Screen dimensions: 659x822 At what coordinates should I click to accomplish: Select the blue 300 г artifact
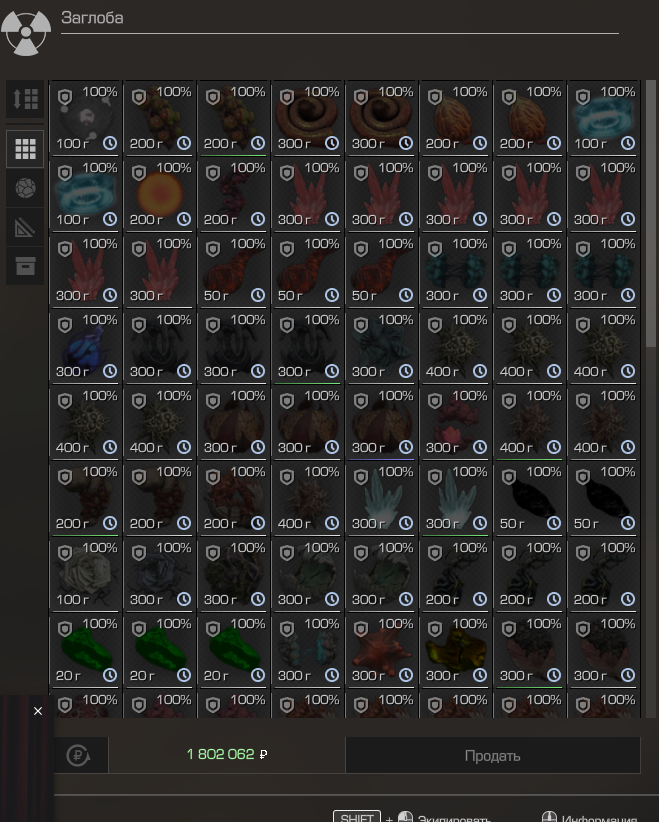86,346
